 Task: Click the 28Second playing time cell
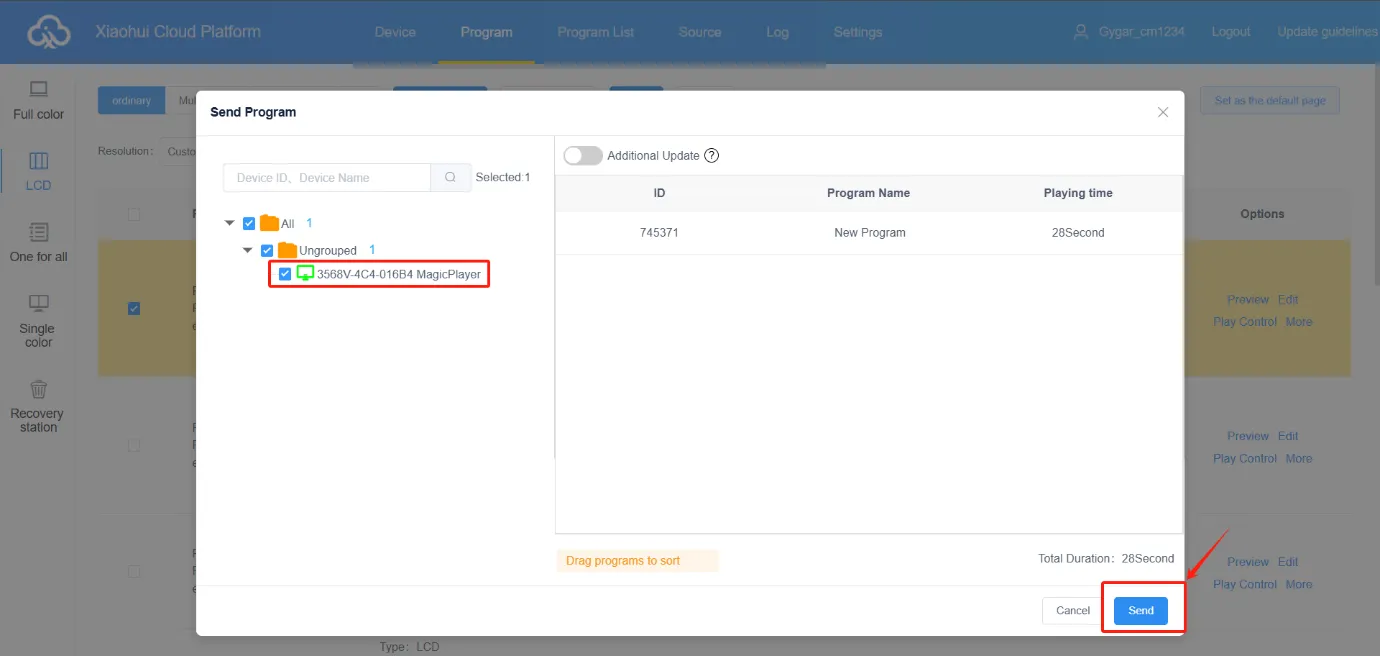pos(1078,233)
